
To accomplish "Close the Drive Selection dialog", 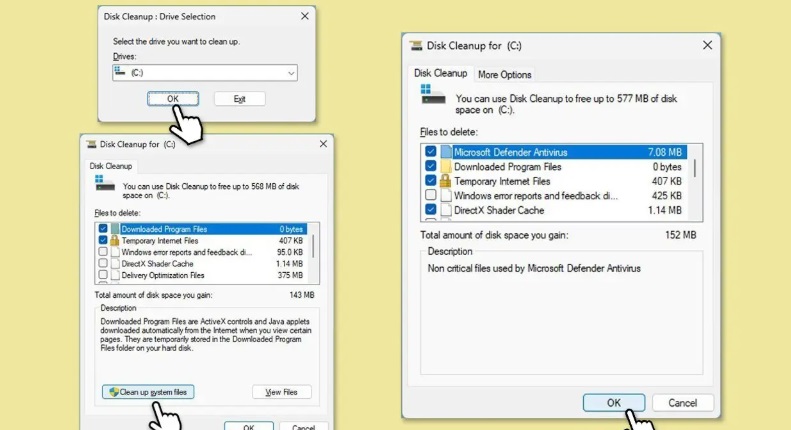I will click(x=305, y=16).
